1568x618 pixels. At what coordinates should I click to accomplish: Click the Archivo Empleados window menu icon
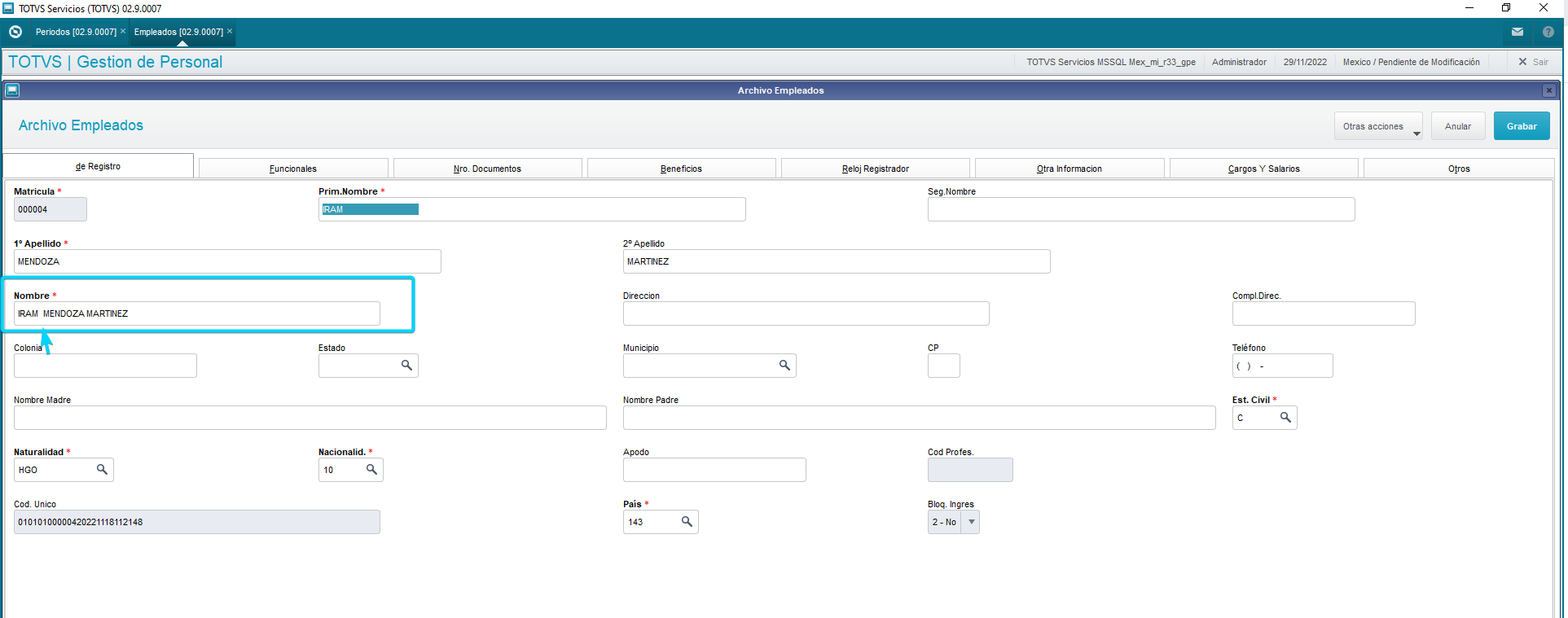[12, 90]
